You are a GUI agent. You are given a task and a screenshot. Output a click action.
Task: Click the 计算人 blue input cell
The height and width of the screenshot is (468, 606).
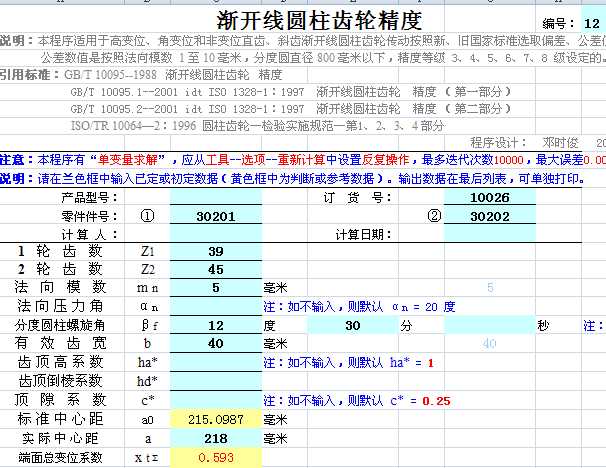point(216,234)
